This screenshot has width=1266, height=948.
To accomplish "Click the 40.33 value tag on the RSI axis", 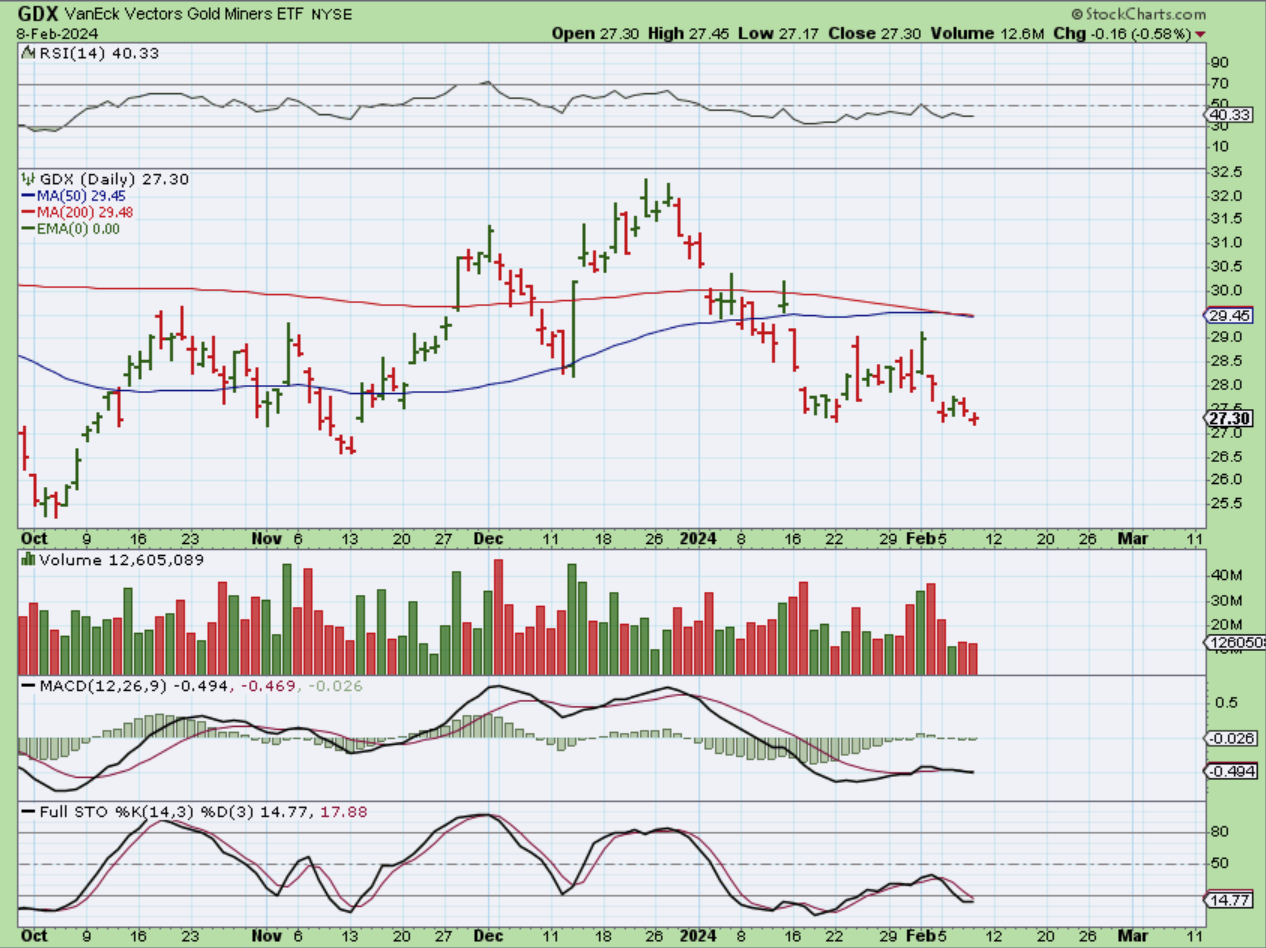I will (1226, 115).
